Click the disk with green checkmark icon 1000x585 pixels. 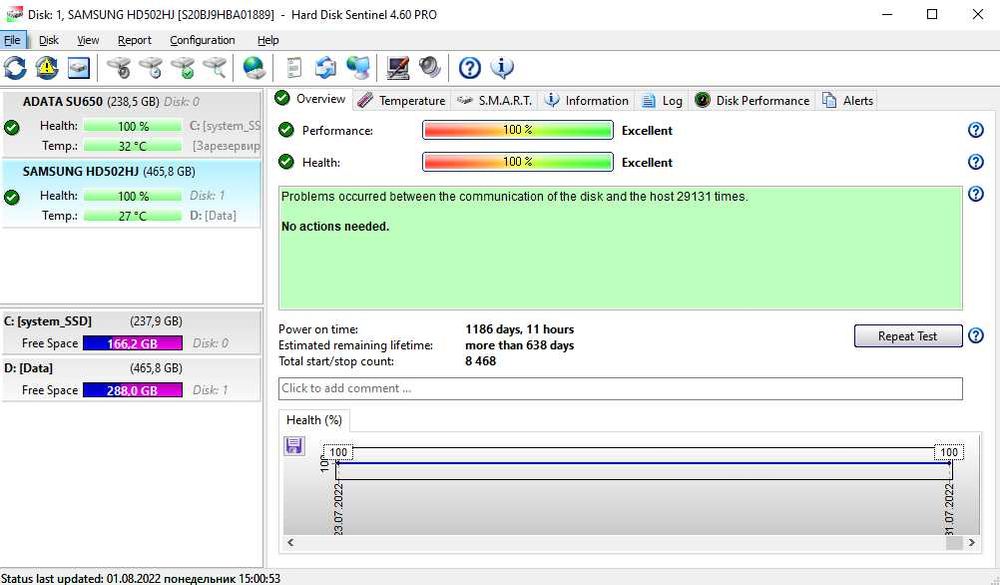[x=183, y=68]
